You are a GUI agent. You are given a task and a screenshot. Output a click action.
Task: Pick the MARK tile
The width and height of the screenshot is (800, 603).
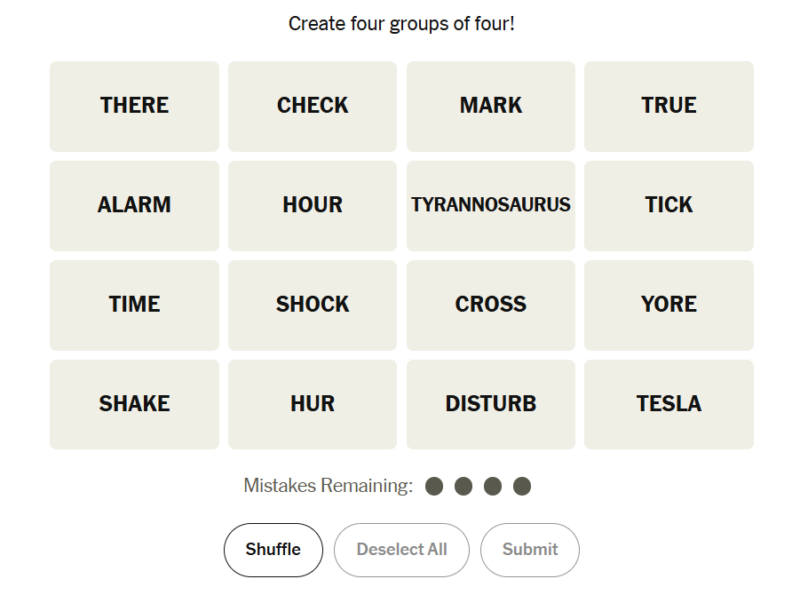pos(490,106)
